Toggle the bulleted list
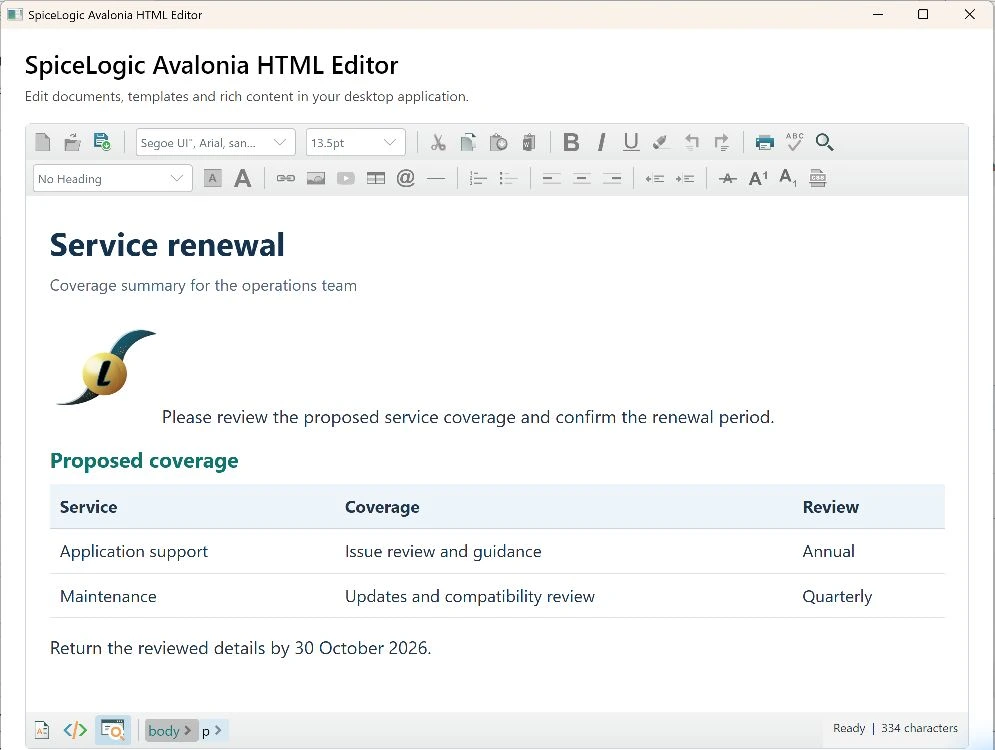 509,178
